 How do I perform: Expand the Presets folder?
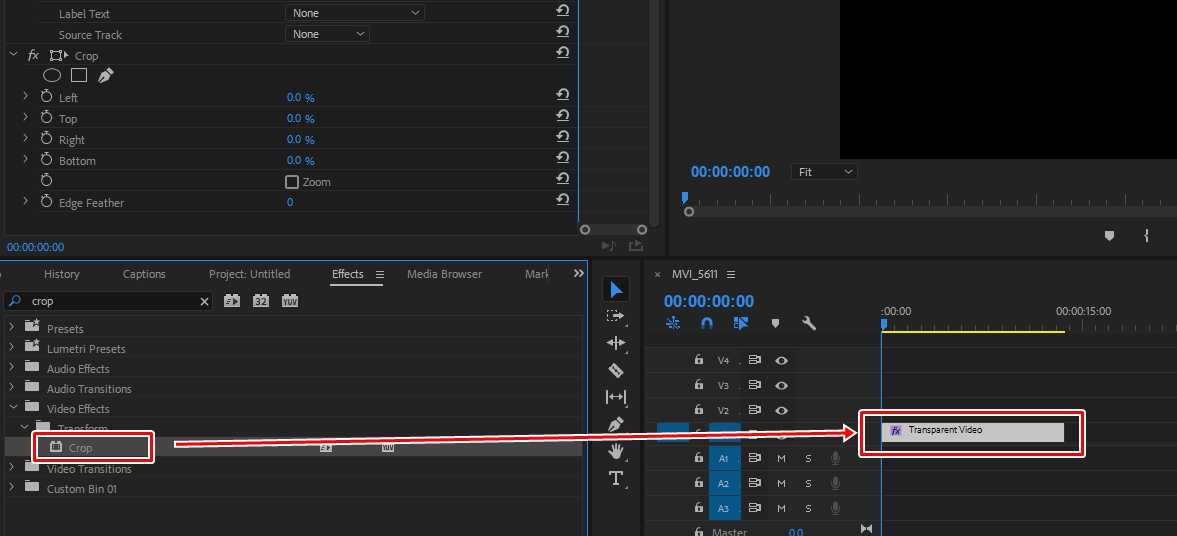[x=11, y=327]
